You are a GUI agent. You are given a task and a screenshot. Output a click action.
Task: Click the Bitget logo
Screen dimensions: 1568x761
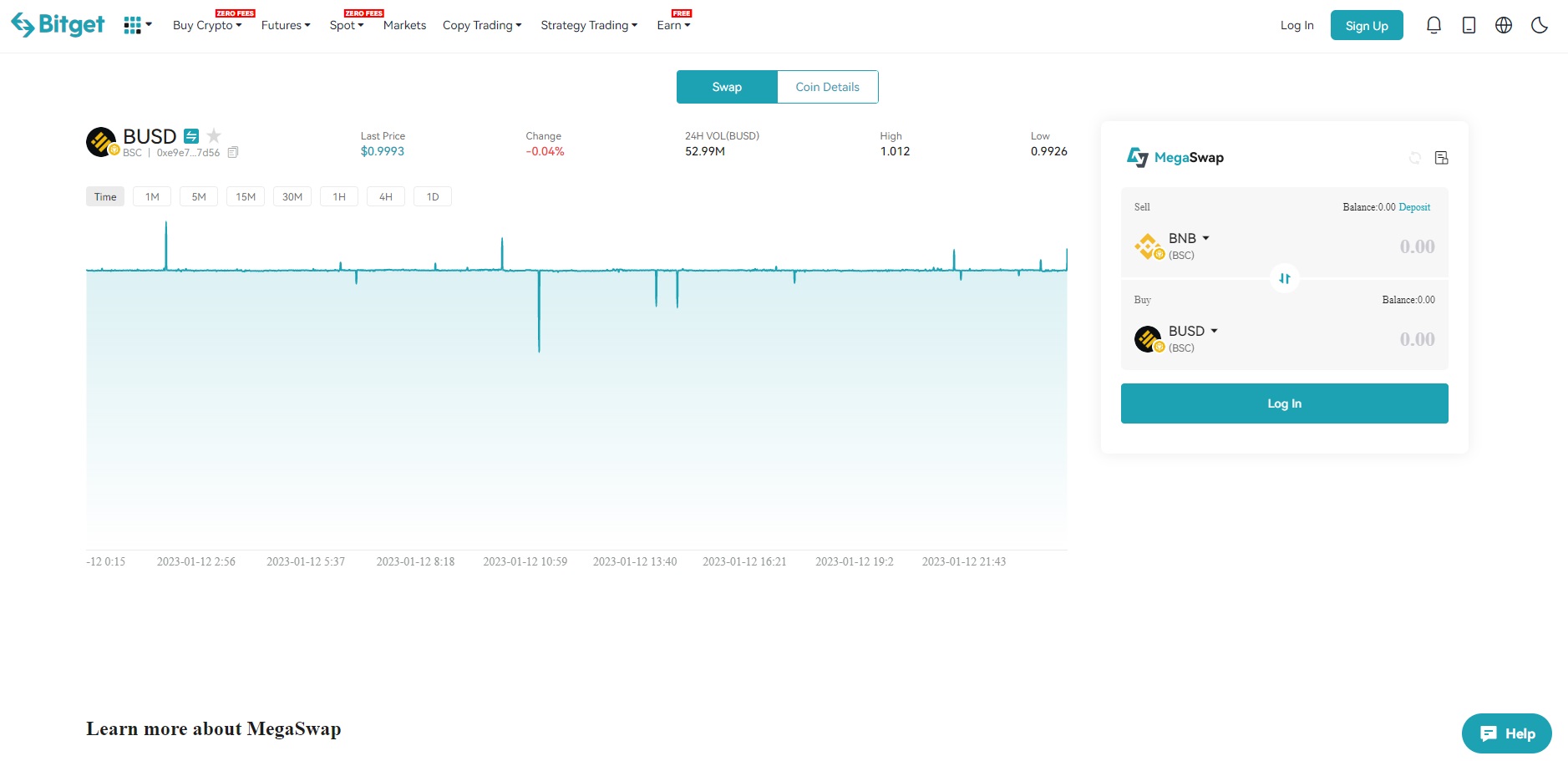click(x=58, y=25)
